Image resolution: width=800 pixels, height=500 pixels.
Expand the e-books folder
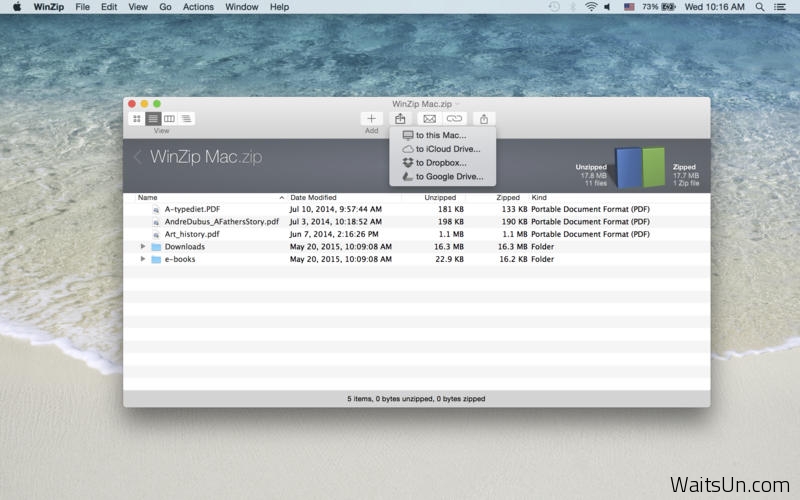[x=143, y=259]
